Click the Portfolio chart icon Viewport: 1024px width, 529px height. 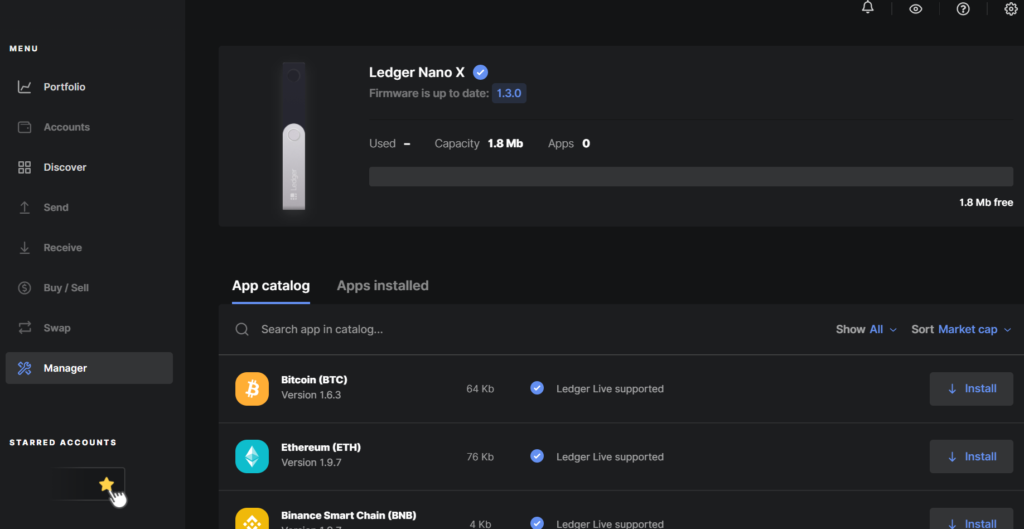pyautogui.click(x=24, y=87)
